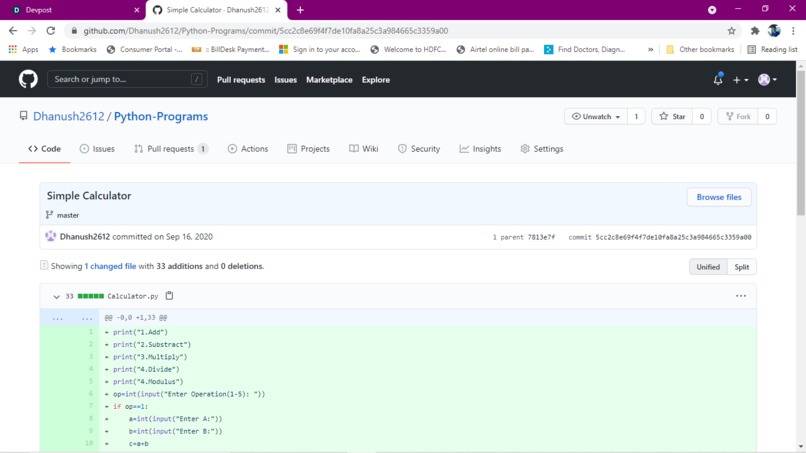Go forward in browser history

point(32,31)
